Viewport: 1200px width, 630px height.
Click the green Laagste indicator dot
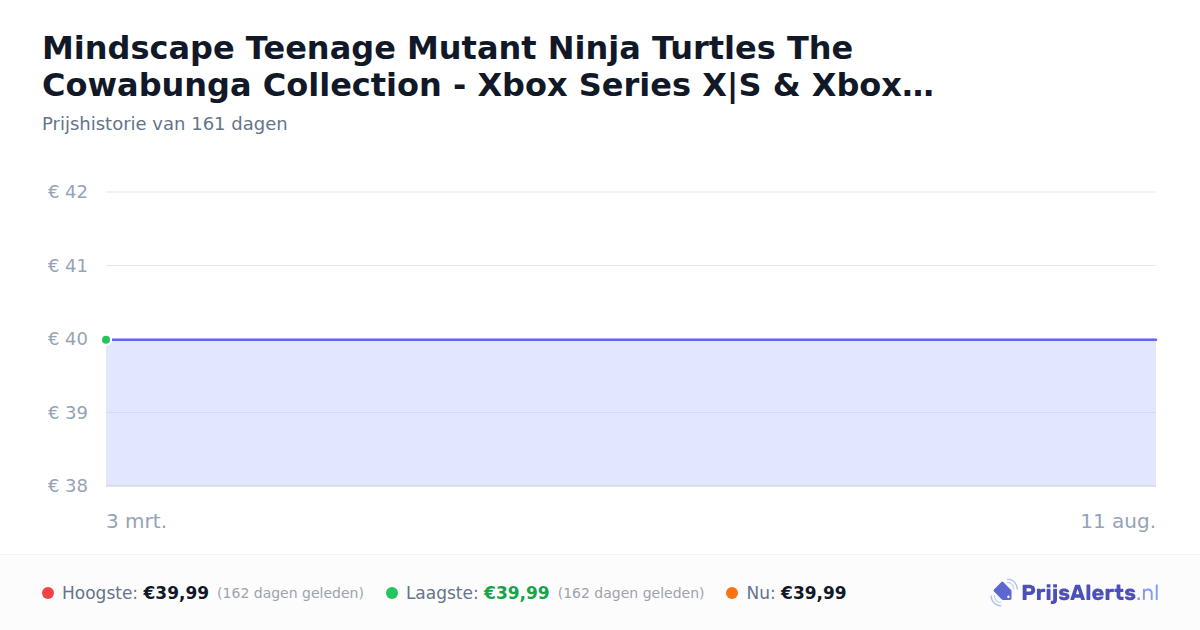pos(392,593)
